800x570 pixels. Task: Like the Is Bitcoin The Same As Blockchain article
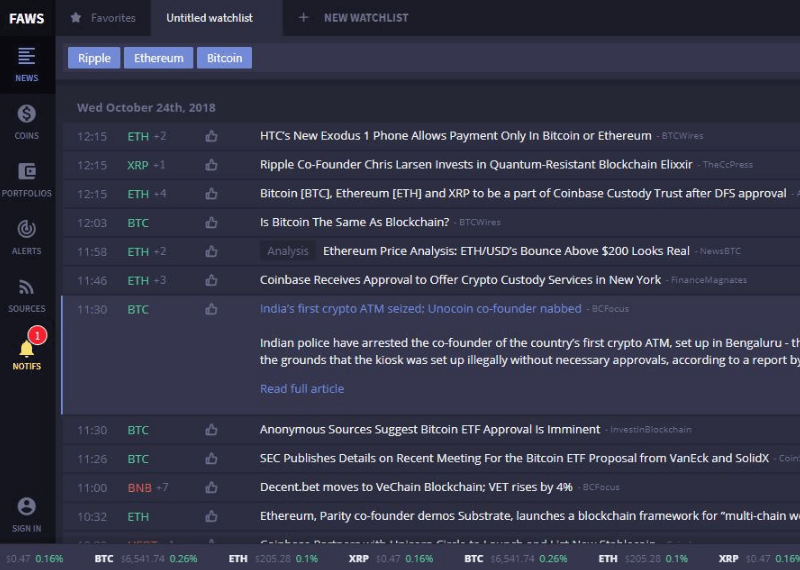pyautogui.click(x=211, y=223)
